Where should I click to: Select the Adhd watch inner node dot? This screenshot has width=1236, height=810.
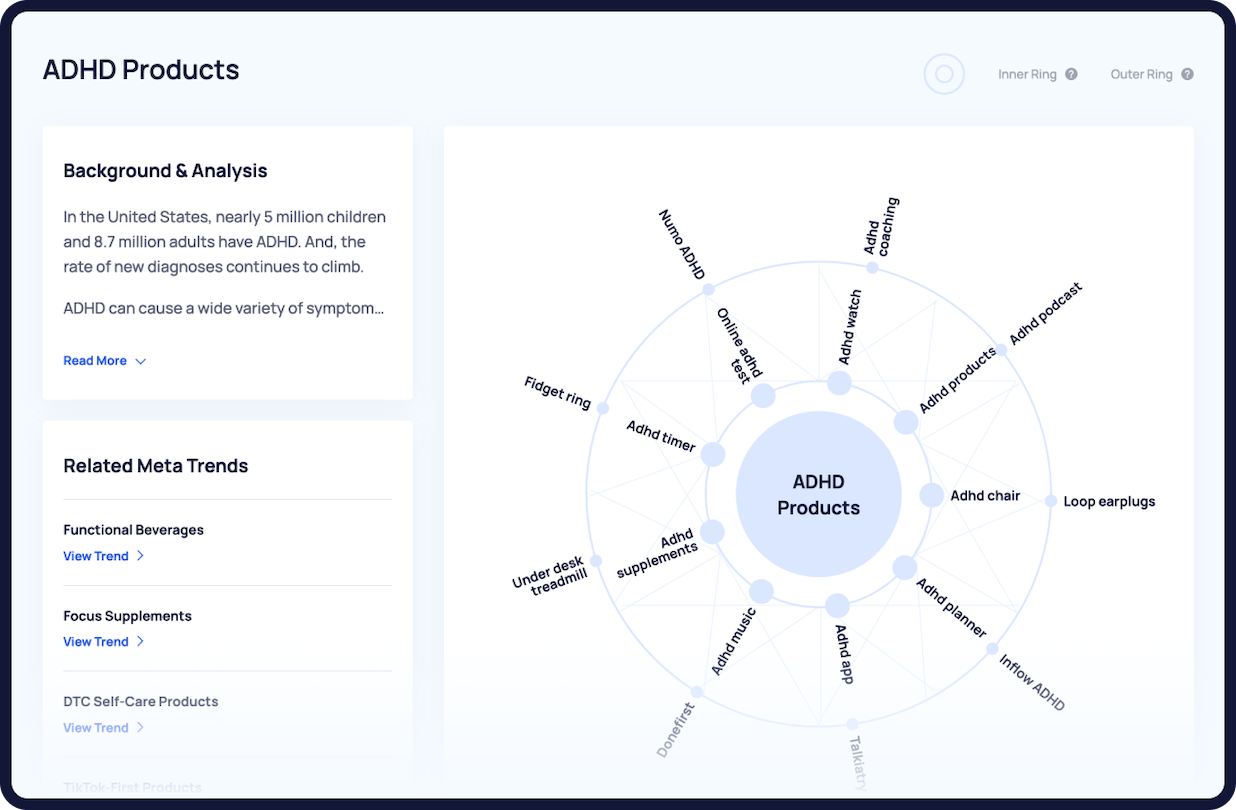click(839, 383)
